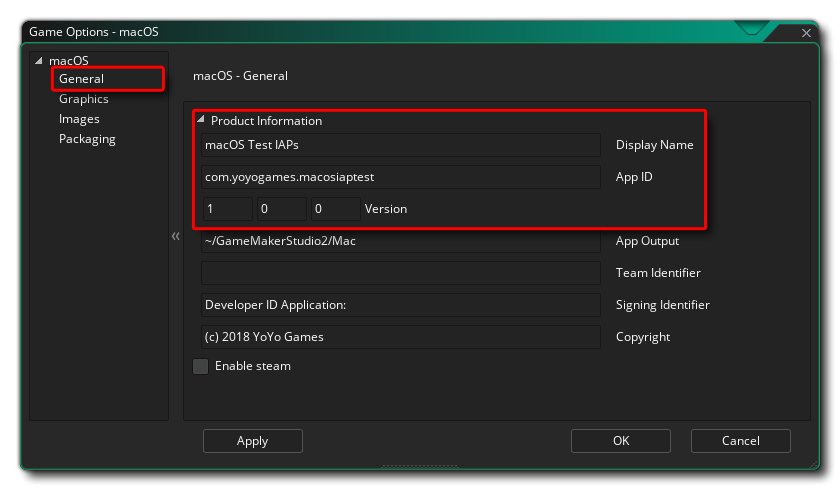The image size is (840, 490).
Task: Open the Images settings page
Action: [x=79, y=119]
